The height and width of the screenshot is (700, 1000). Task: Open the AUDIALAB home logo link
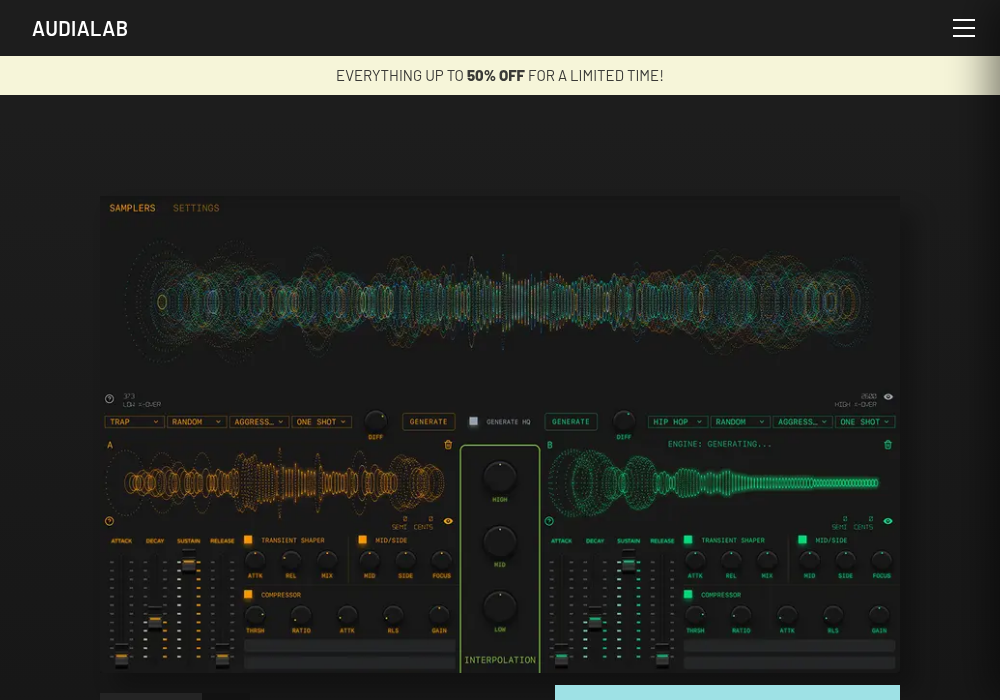80,29
